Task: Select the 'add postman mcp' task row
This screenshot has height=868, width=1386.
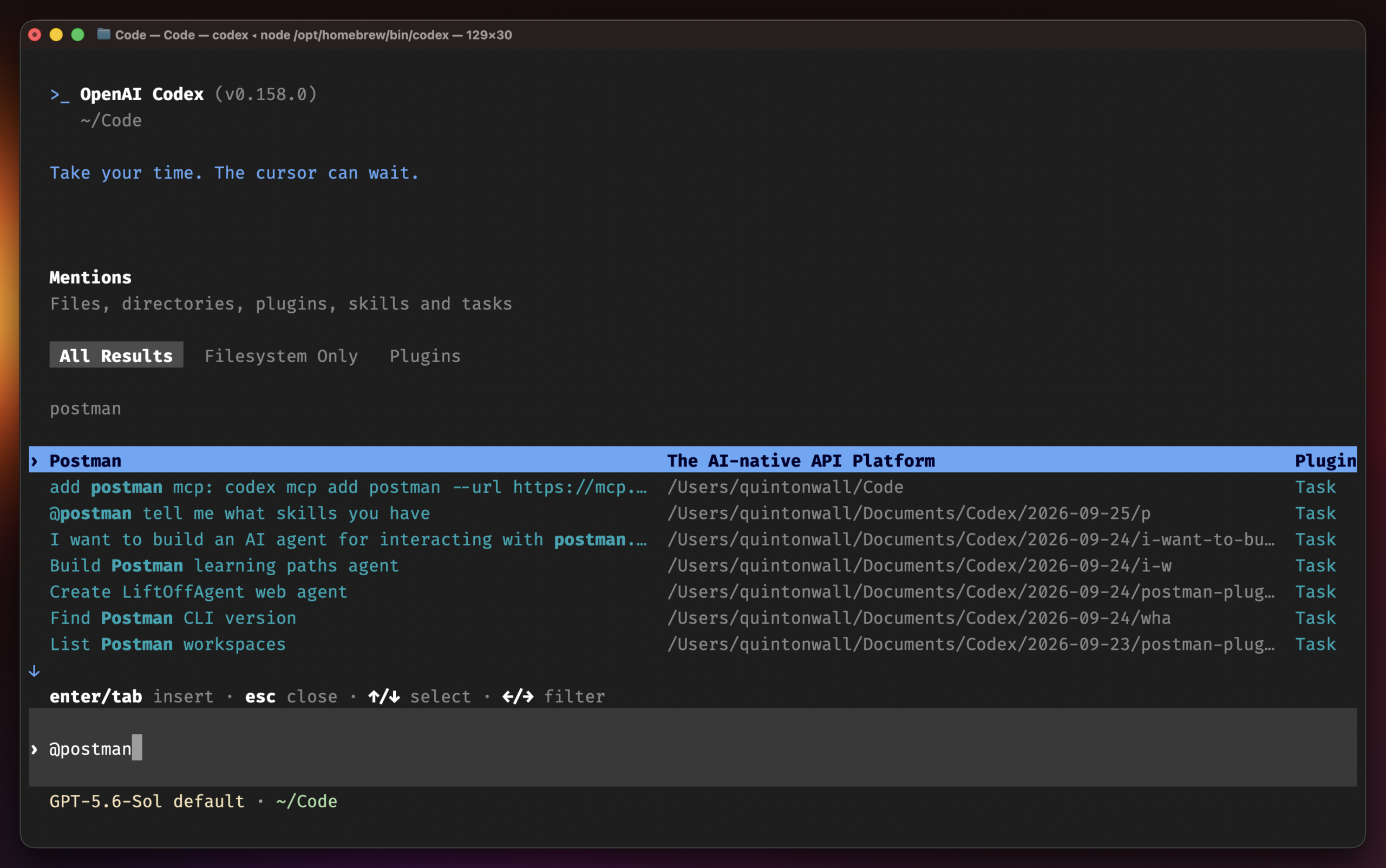Action: [692, 487]
